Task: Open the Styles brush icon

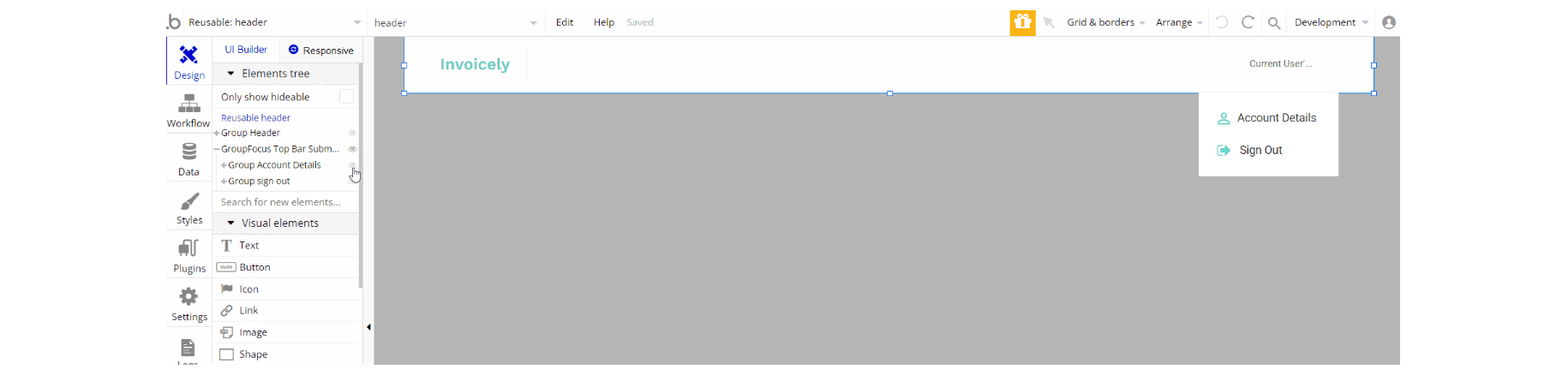Action: [189, 201]
